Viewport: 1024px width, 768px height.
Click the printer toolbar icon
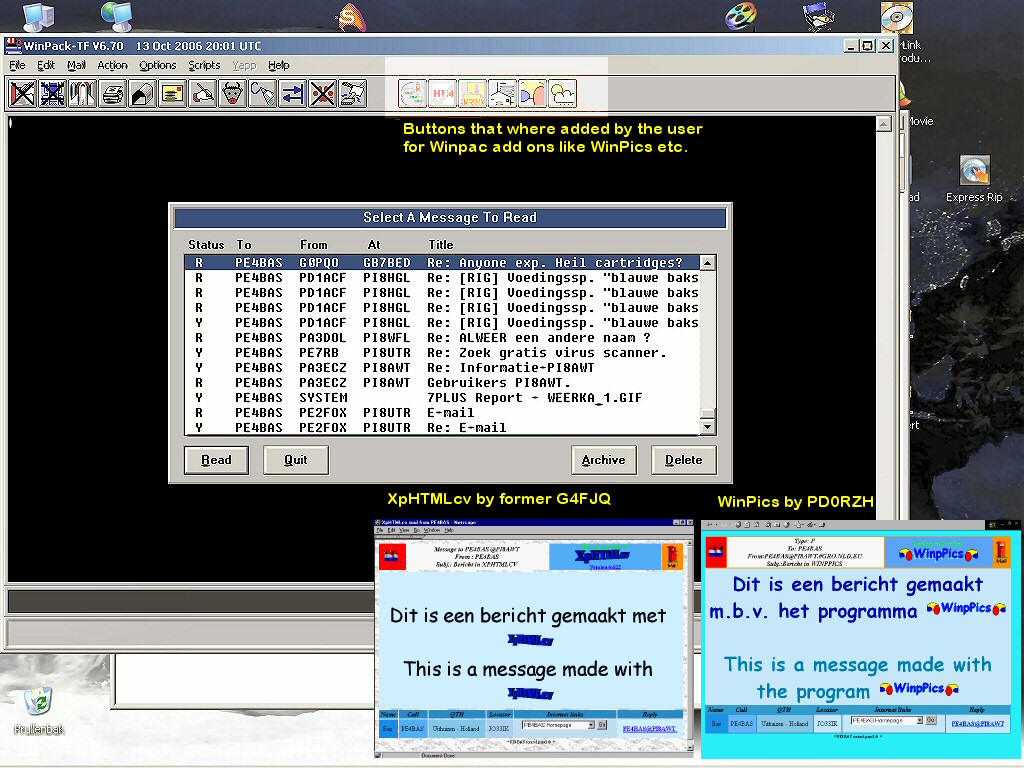pyautogui.click(x=112, y=94)
